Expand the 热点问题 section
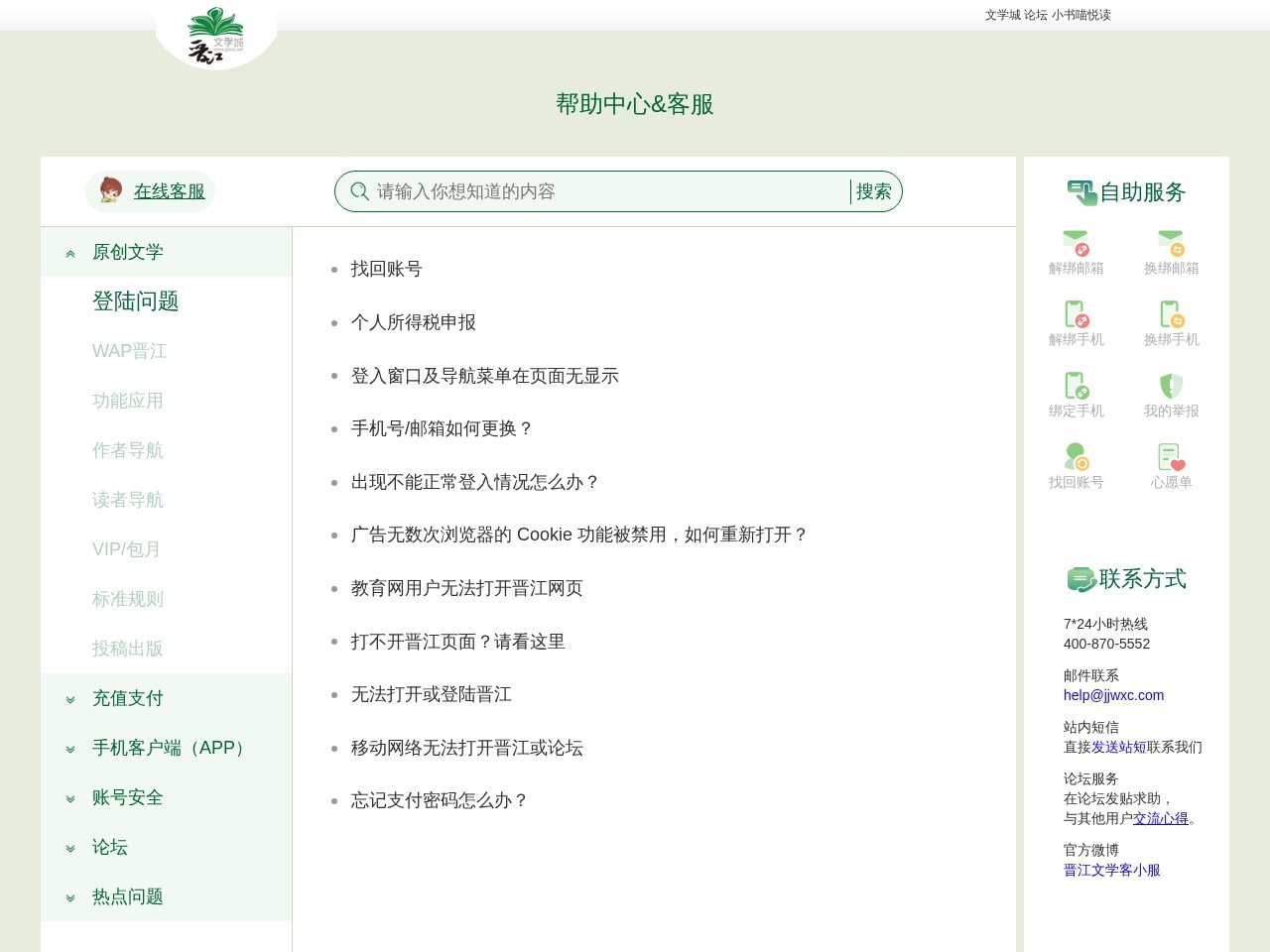The height and width of the screenshot is (952, 1270). point(166,896)
